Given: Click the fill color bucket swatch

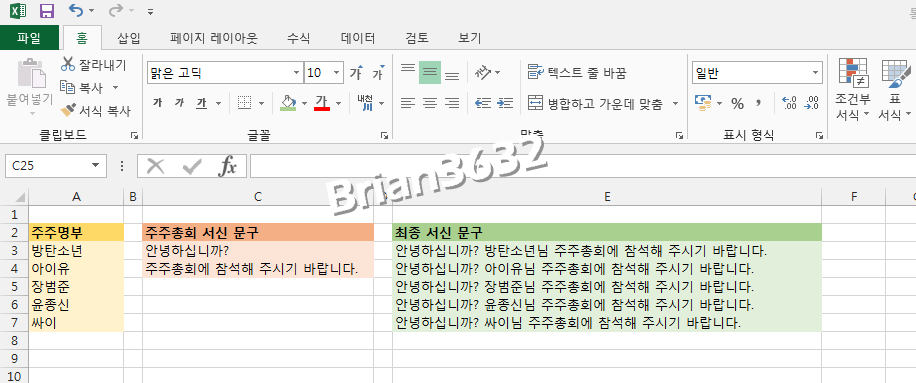Looking at the screenshot, I should point(287,103).
